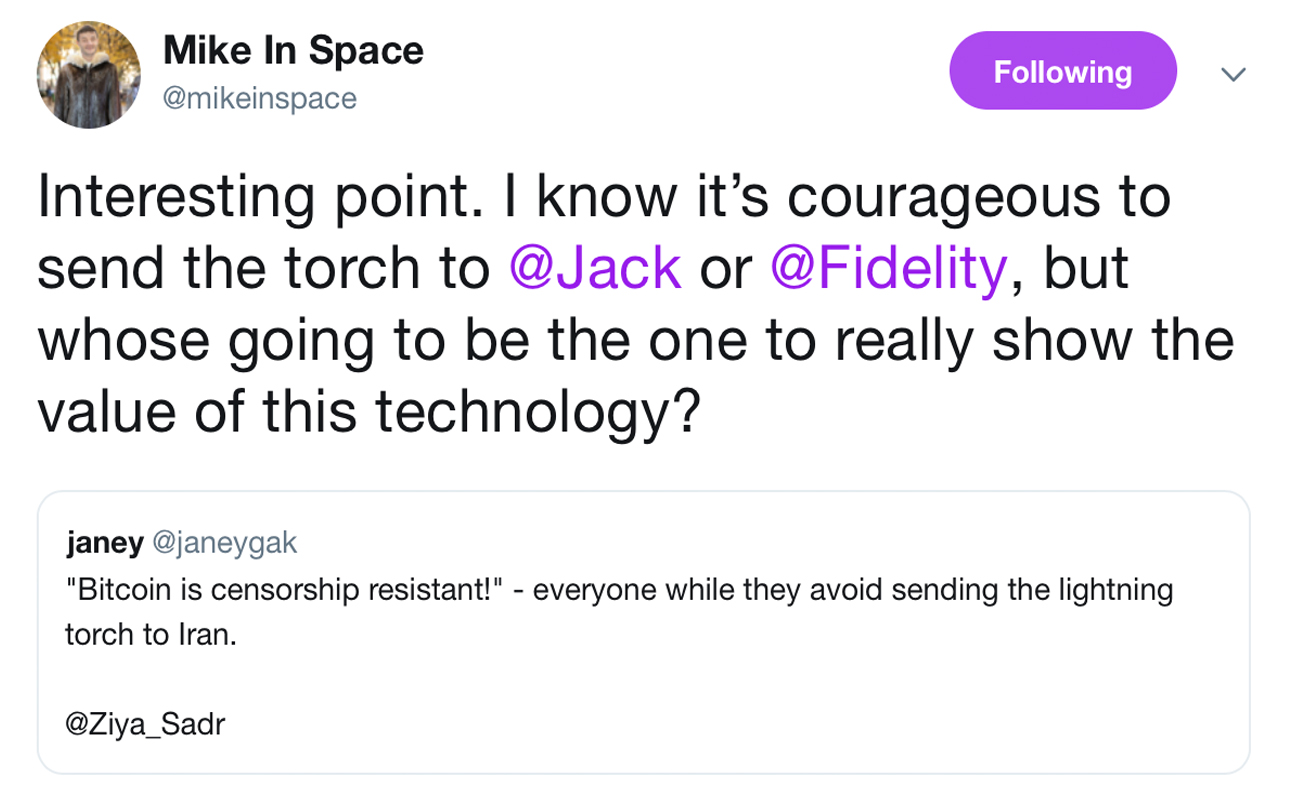
Task: Open Mike In Space's profile picture
Action: pos(88,70)
